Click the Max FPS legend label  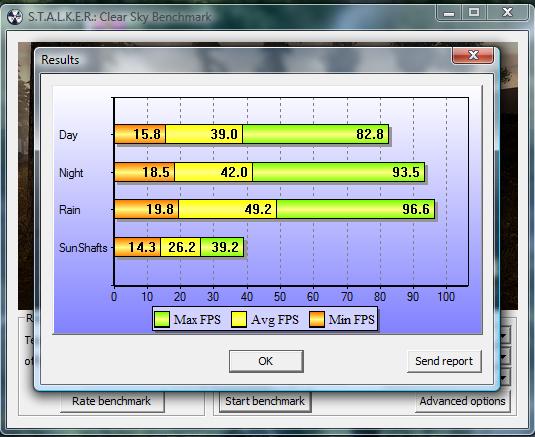coord(197,320)
